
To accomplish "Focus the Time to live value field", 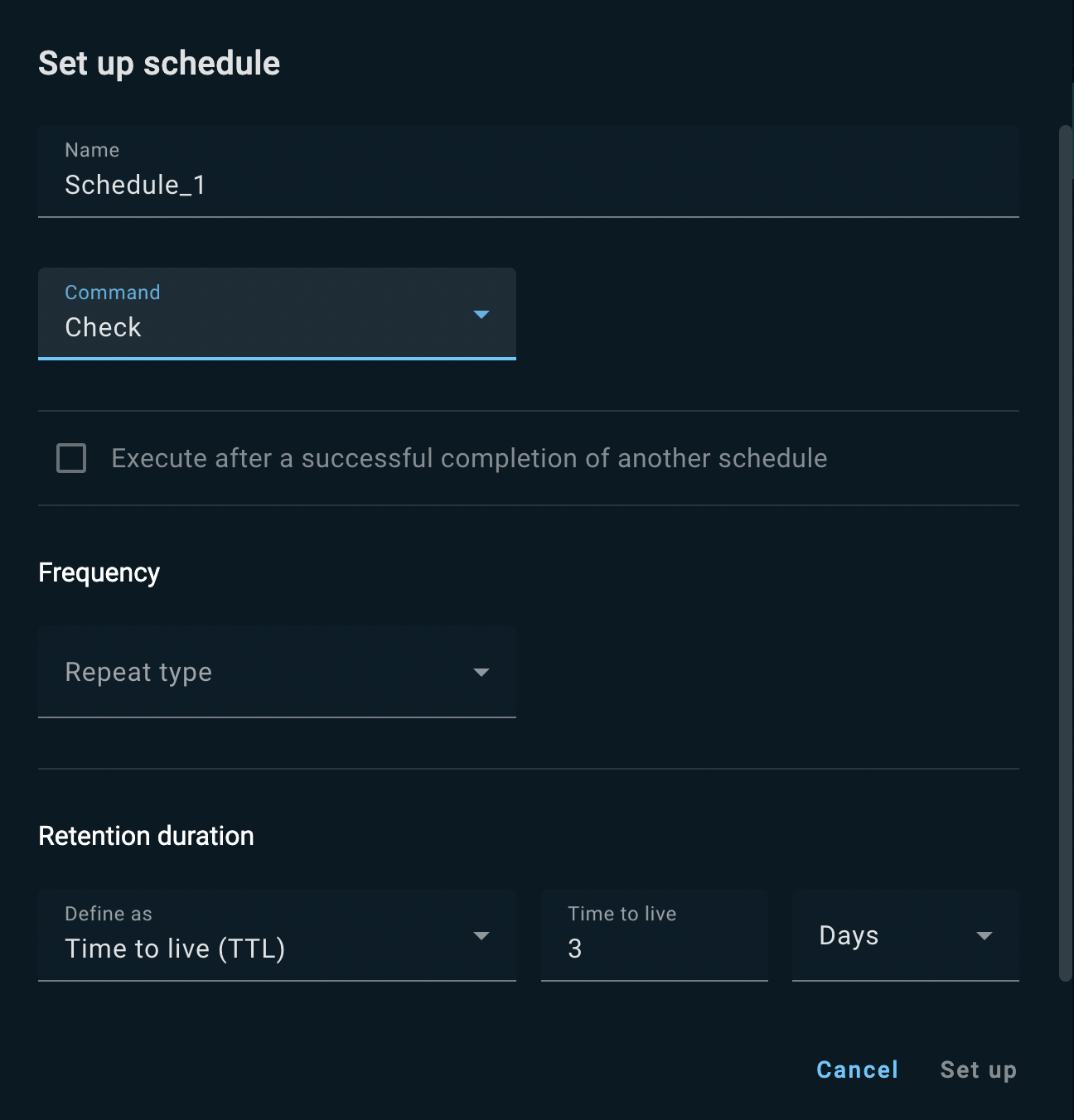I will (654, 948).
